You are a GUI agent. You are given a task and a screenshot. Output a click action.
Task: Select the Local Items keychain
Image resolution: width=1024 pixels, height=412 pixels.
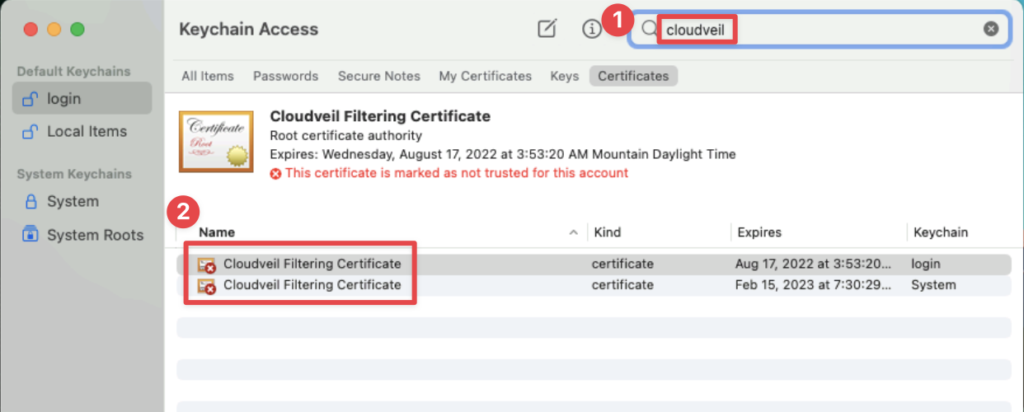point(82,131)
